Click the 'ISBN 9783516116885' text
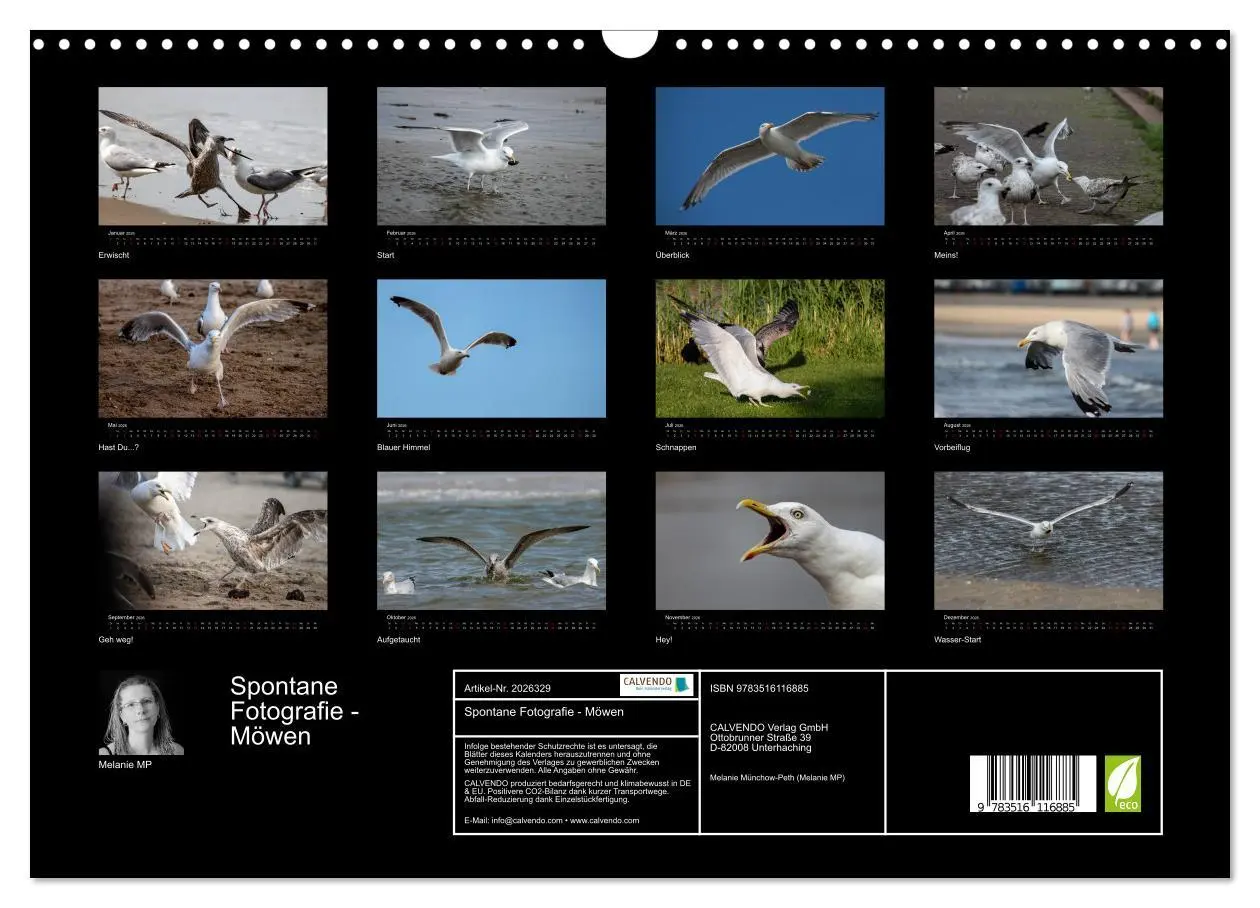This screenshot has height=908, width=1260. coord(759,689)
